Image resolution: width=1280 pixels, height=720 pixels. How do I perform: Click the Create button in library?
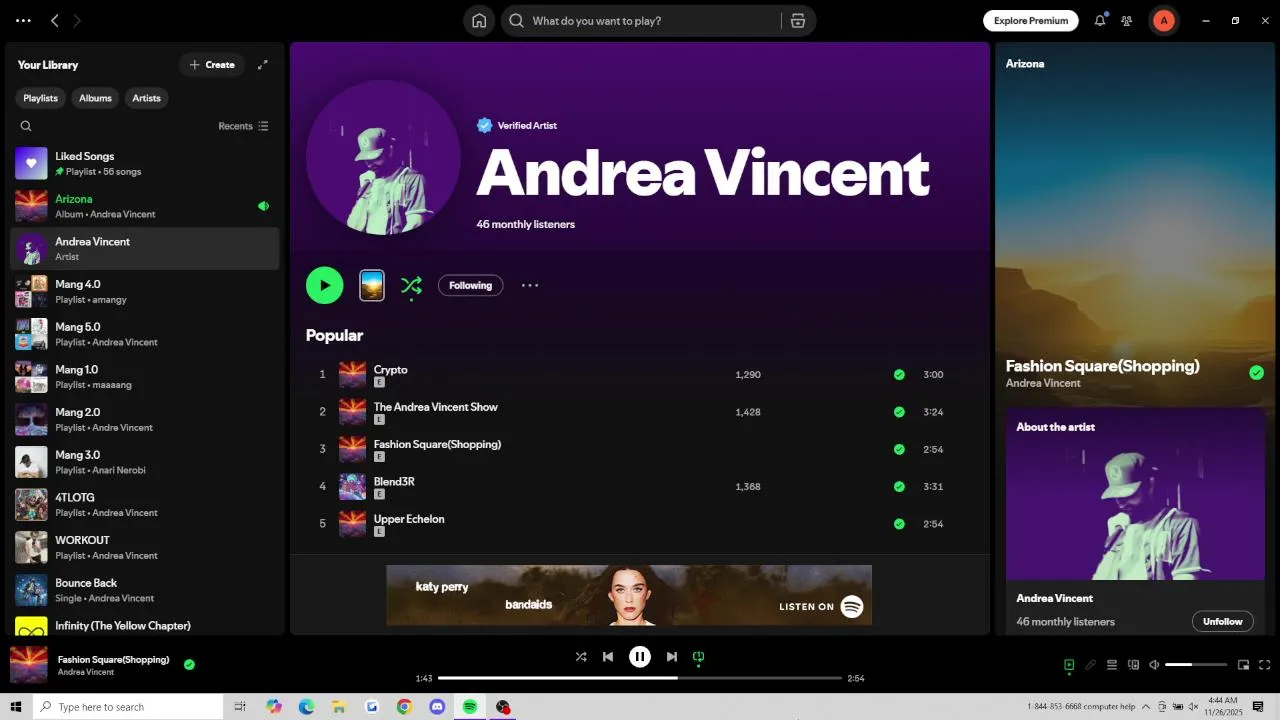click(x=212, y=65)
